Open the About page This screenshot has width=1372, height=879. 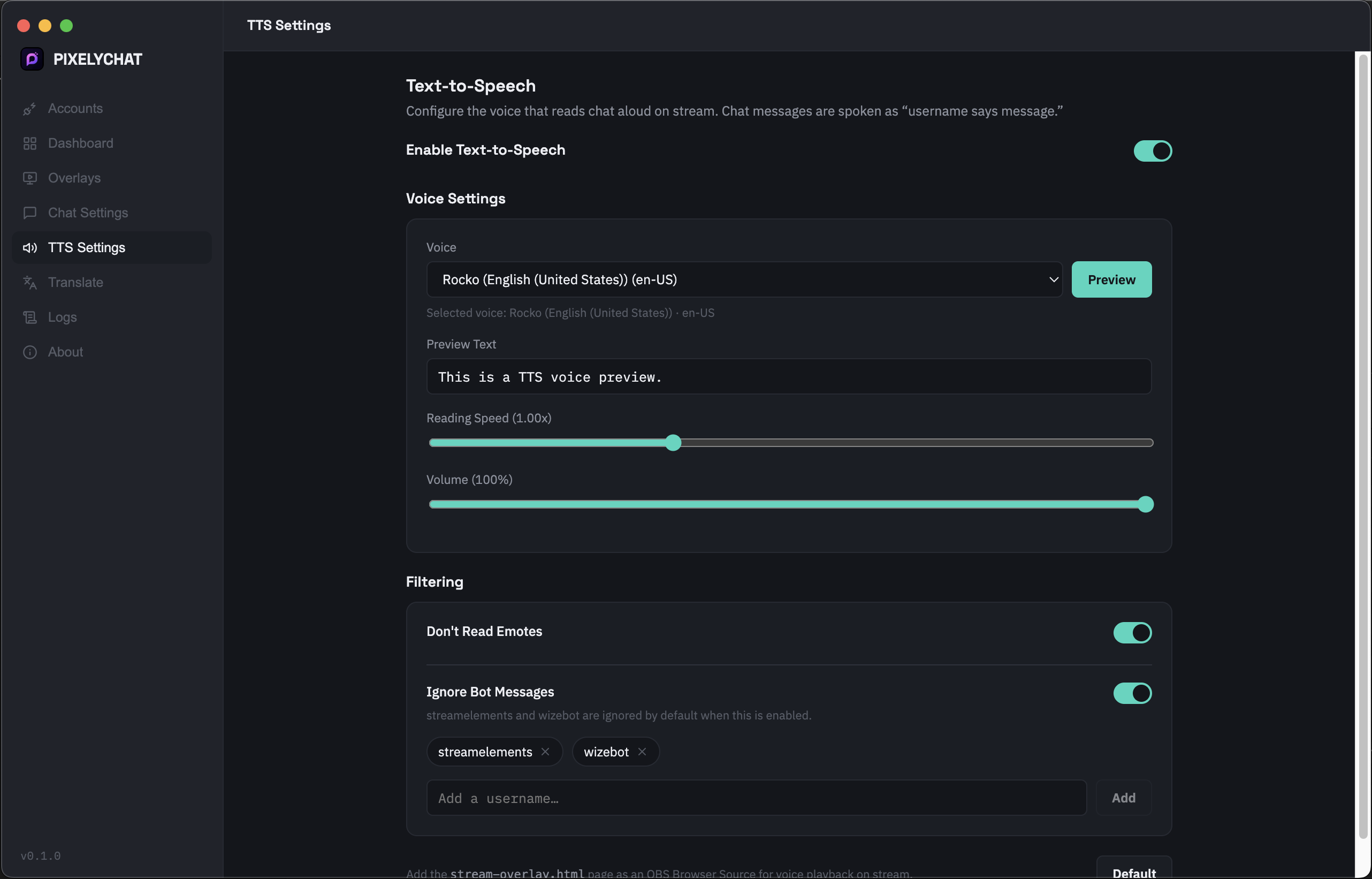point(112,352)
